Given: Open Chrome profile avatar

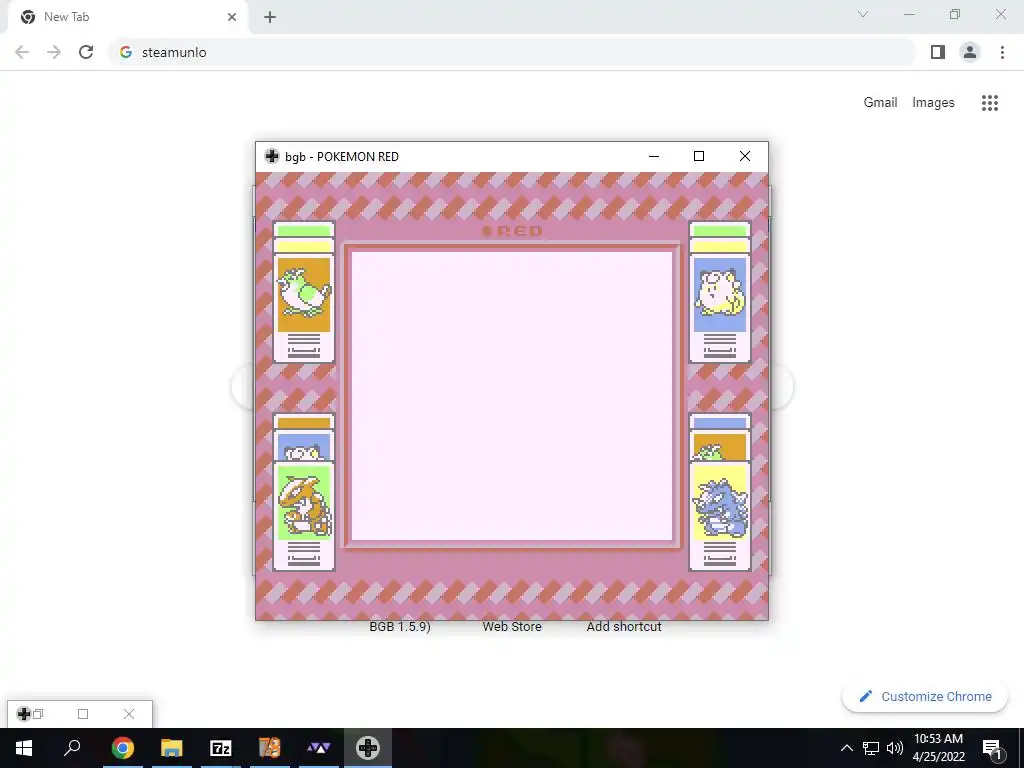Looking at the screenshot, I should (970, 52).
